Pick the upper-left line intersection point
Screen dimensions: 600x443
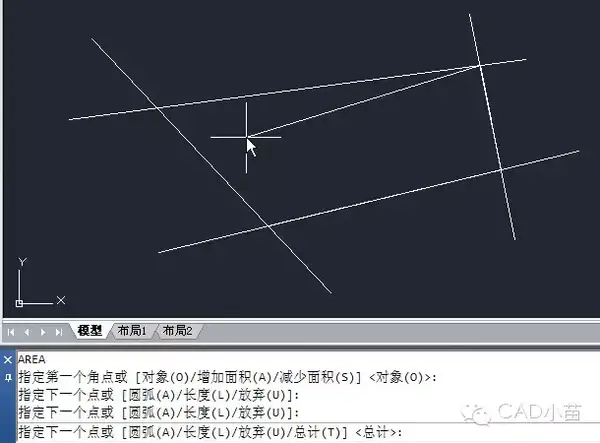pos(158,109)
